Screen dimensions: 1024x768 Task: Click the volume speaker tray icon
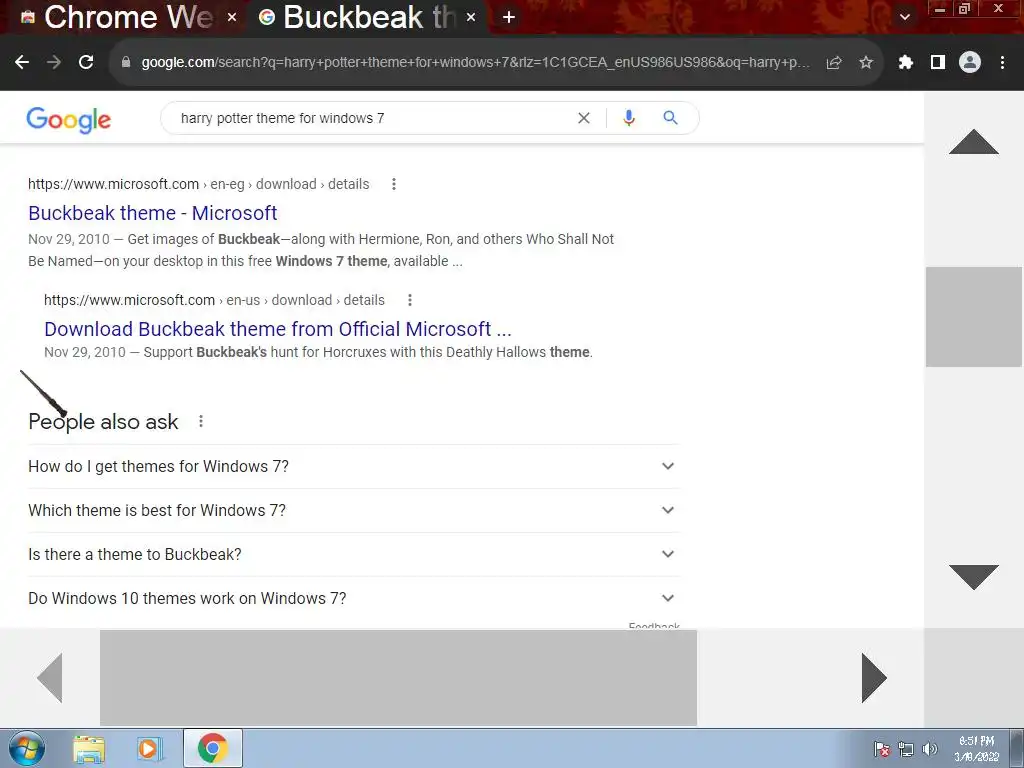pos(930,750)
